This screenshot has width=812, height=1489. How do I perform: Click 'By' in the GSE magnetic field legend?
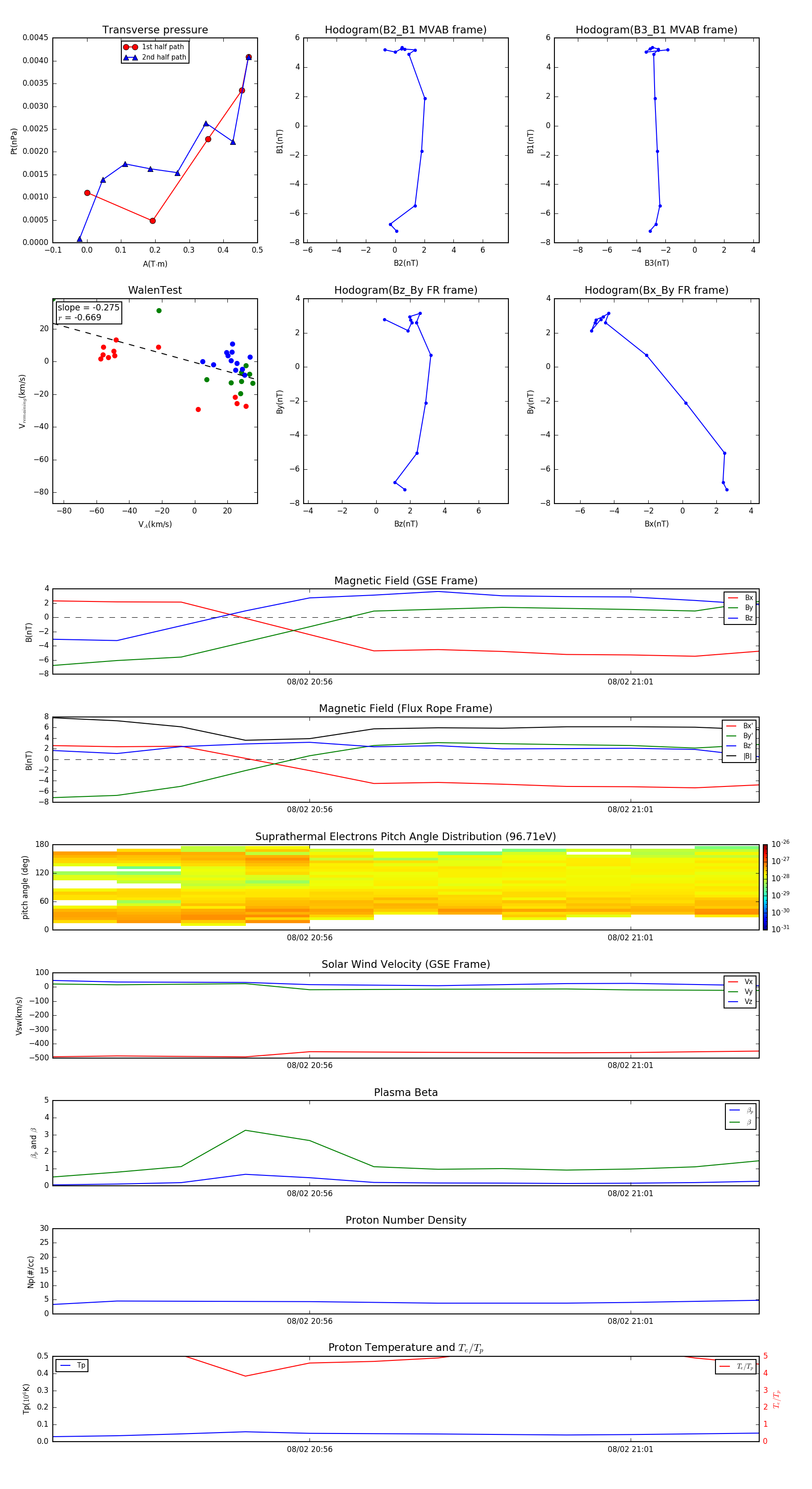[740, 607]
